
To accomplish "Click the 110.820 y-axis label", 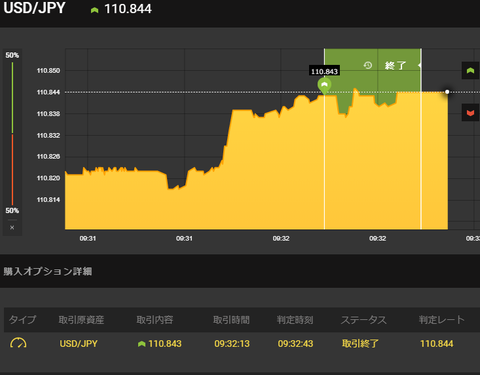I will point(48,178).
